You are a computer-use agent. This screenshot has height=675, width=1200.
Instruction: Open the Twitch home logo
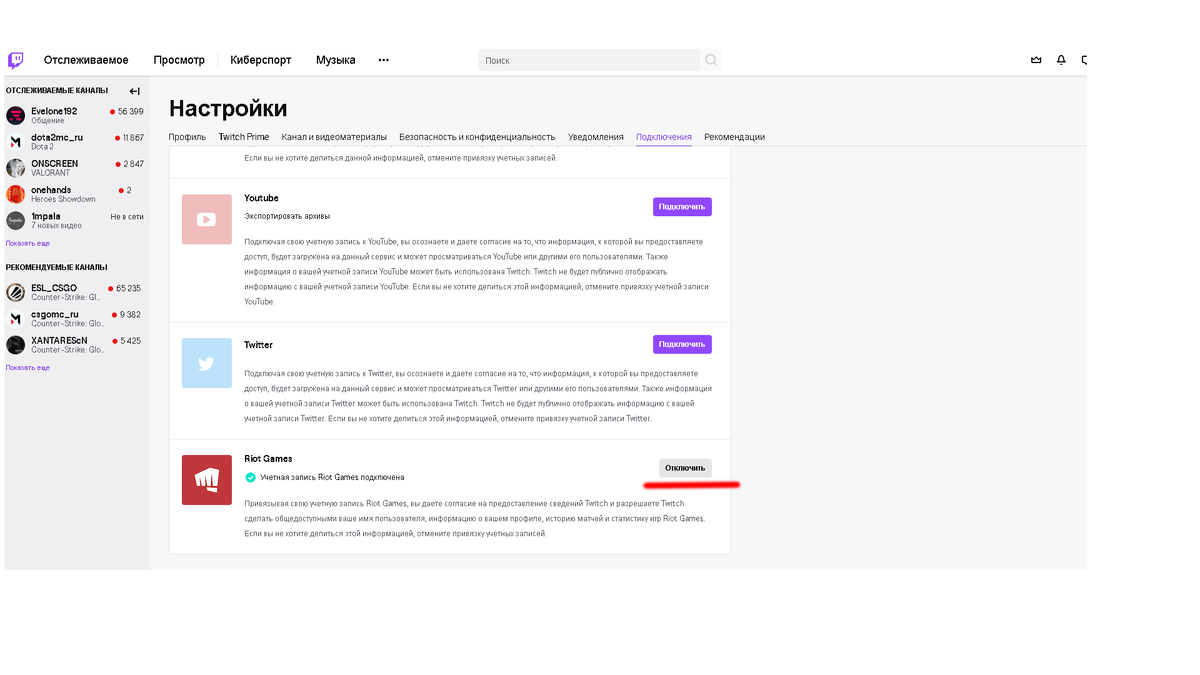tap(16, 60)
